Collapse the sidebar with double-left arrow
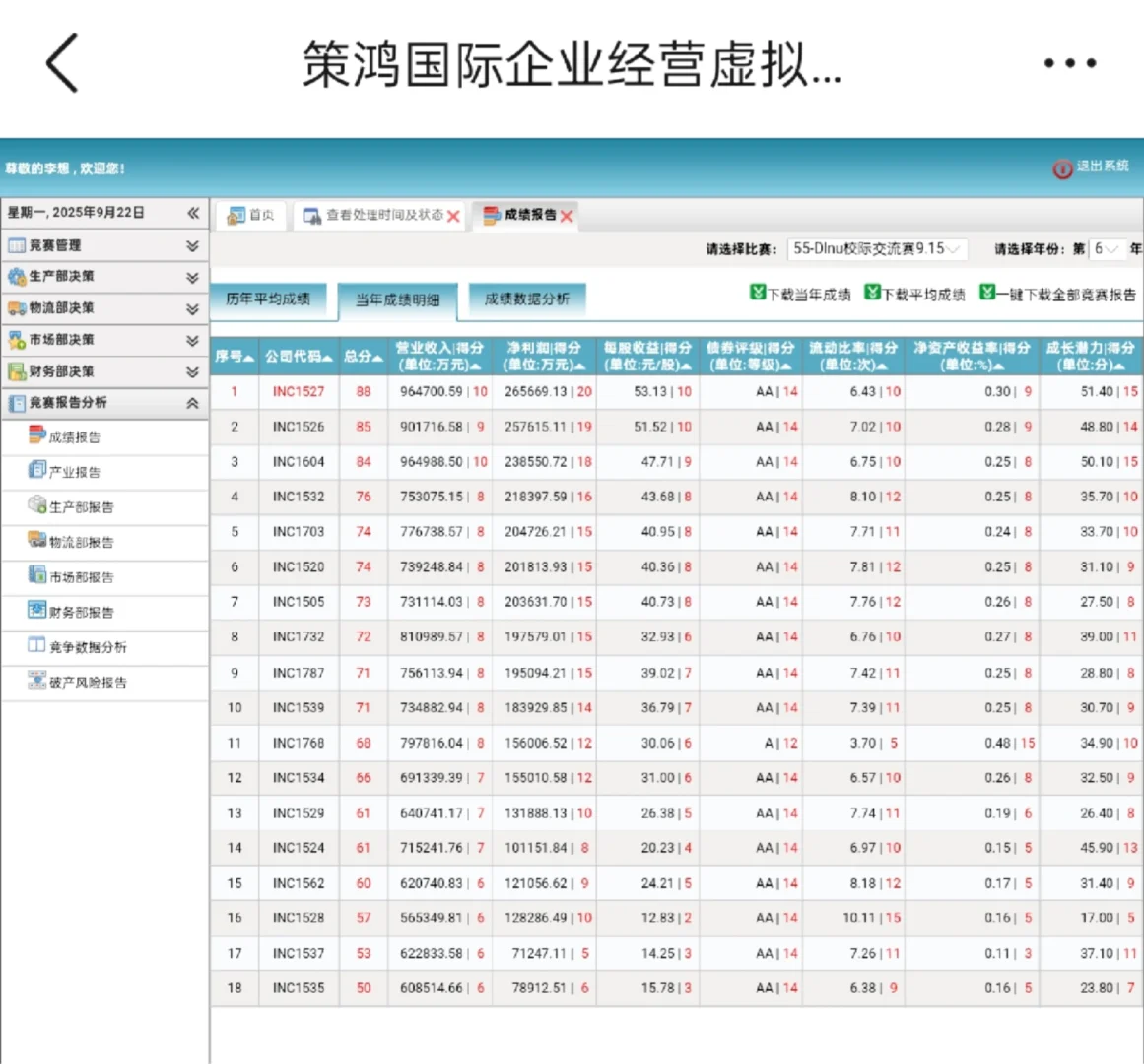The image size is (1144, 1064). tap(192, 213)
